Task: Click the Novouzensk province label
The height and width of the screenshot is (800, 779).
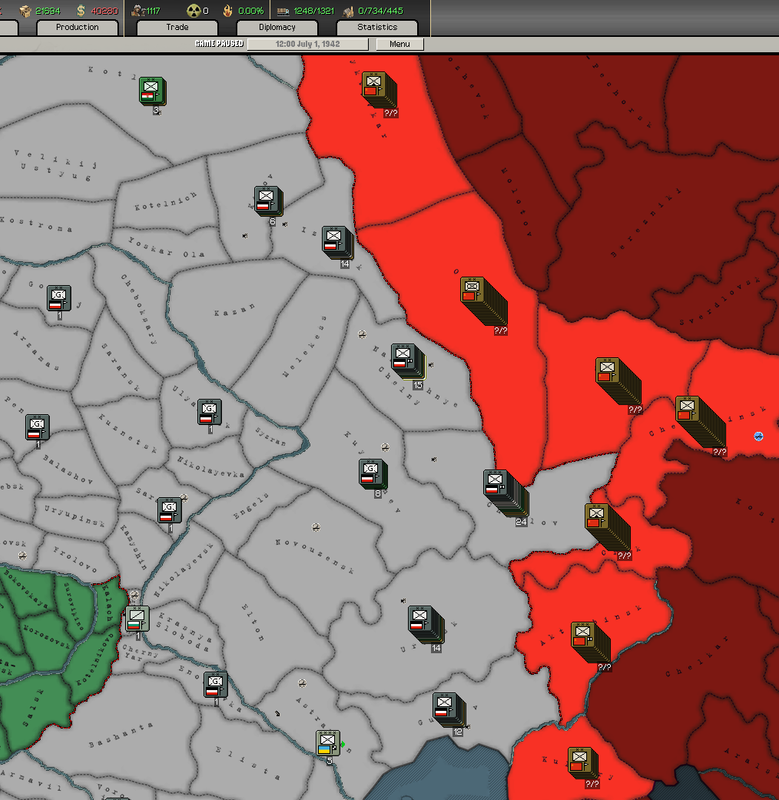Action: [x=314, y=556]
